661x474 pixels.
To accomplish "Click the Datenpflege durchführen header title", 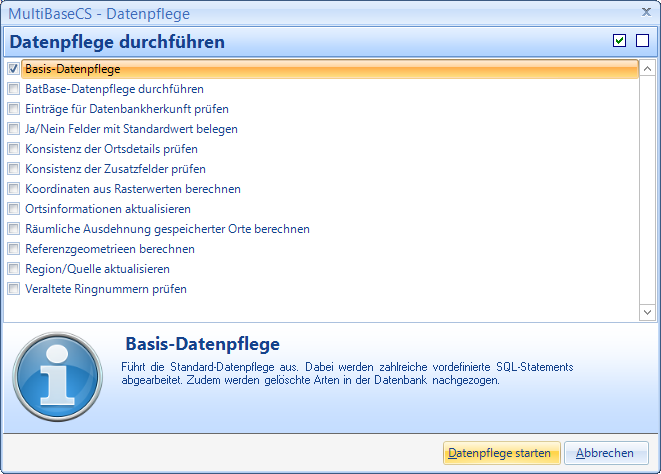I will click(x=117, y=42).
